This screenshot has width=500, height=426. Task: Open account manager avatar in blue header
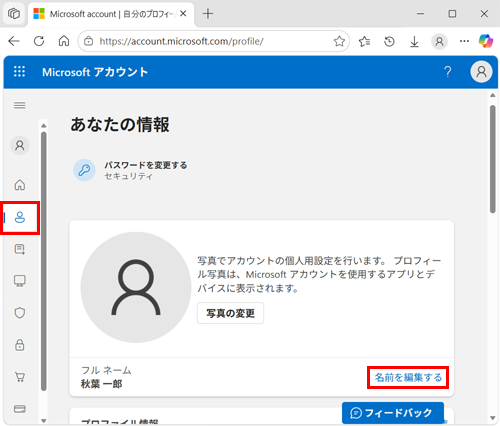[481, 72]
